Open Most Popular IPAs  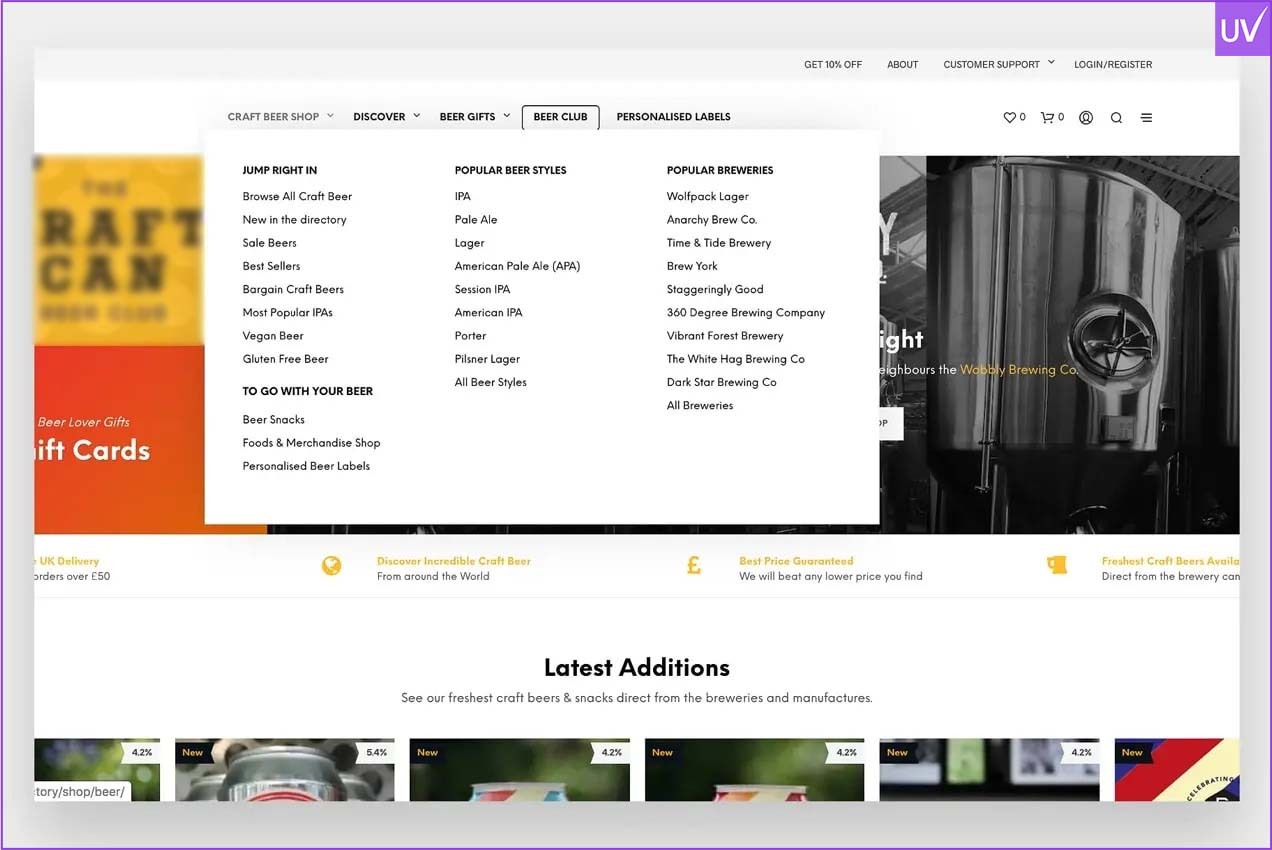point(287,312)
